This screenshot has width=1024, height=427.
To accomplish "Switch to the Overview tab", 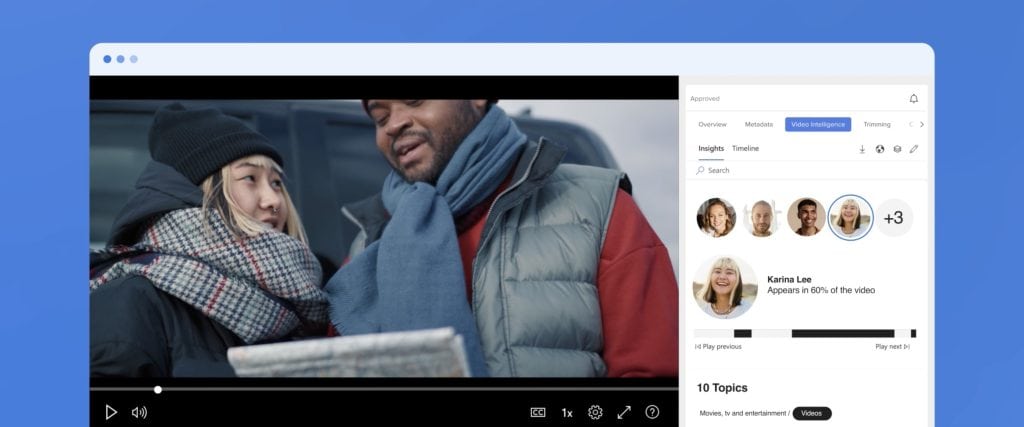I will point(712,124).
